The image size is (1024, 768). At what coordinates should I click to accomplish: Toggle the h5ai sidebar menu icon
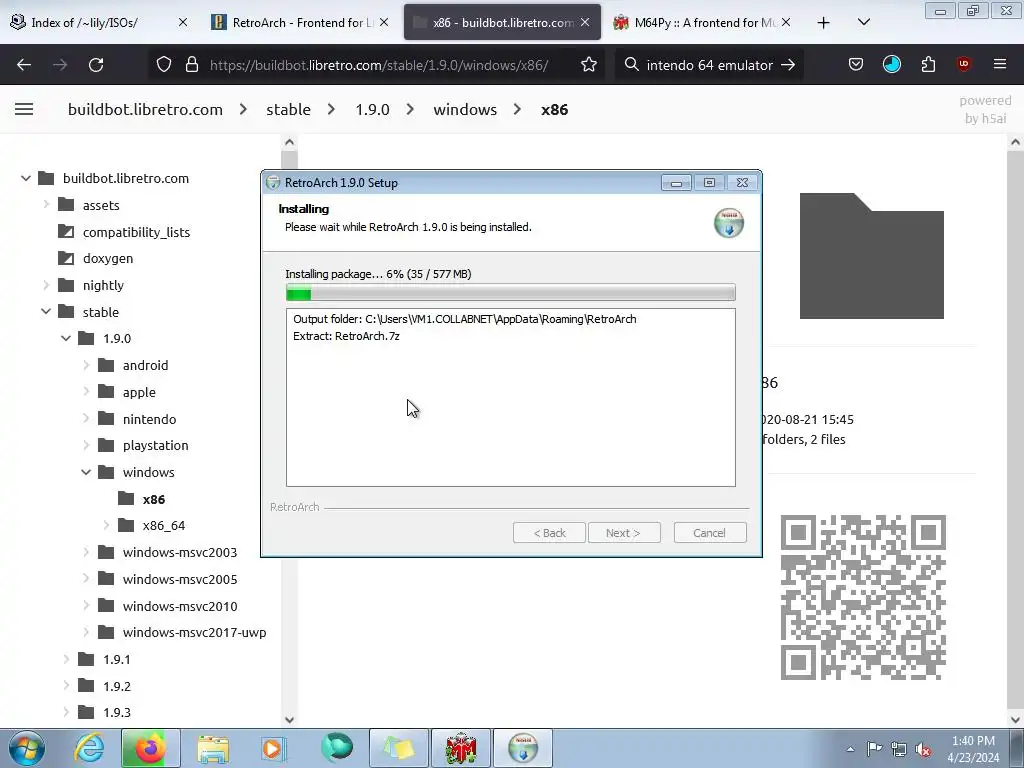pos(24,109)
